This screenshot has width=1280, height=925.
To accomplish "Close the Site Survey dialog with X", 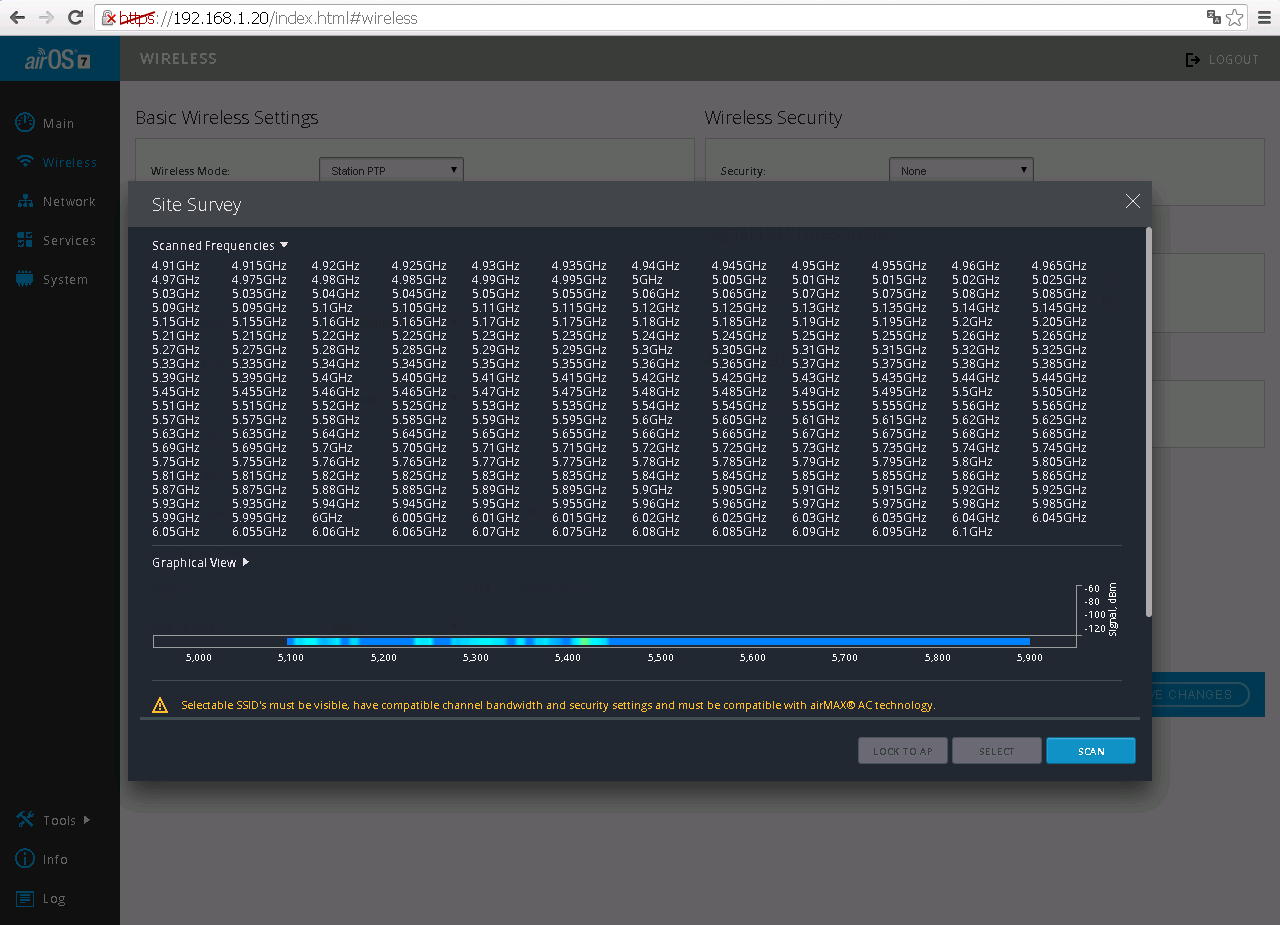I will pos(1132,201).
